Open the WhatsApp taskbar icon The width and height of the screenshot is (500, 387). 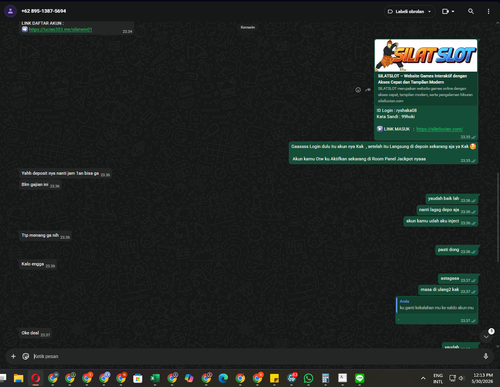click(308, 378)
